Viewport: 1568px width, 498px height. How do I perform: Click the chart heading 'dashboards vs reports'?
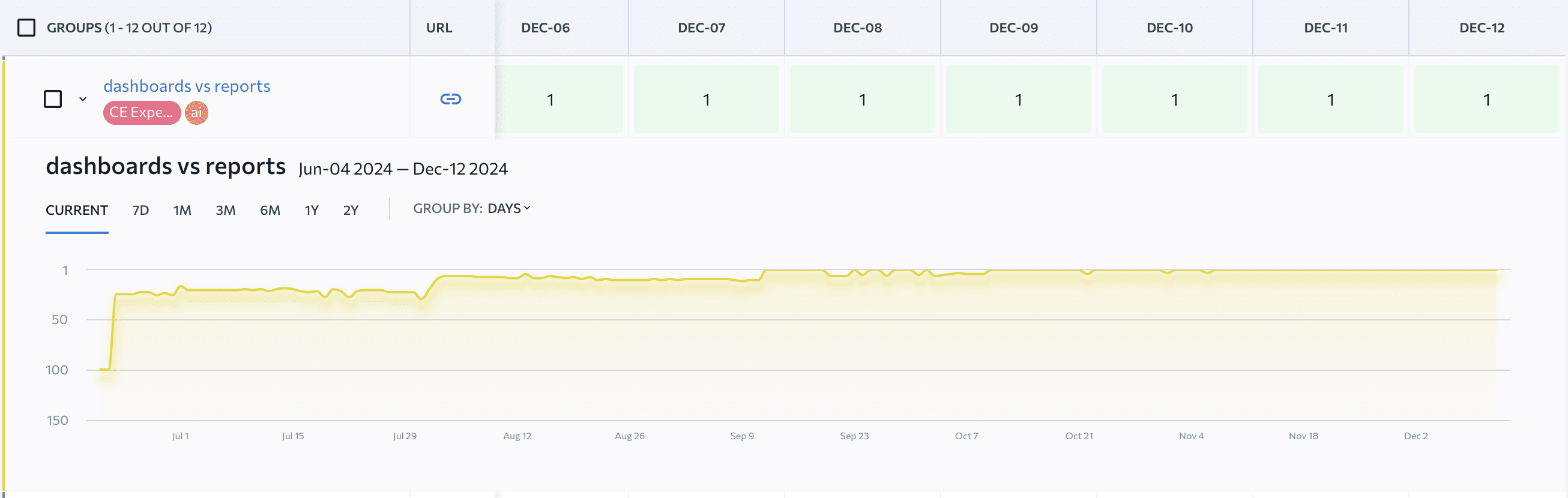click(166, 166)
